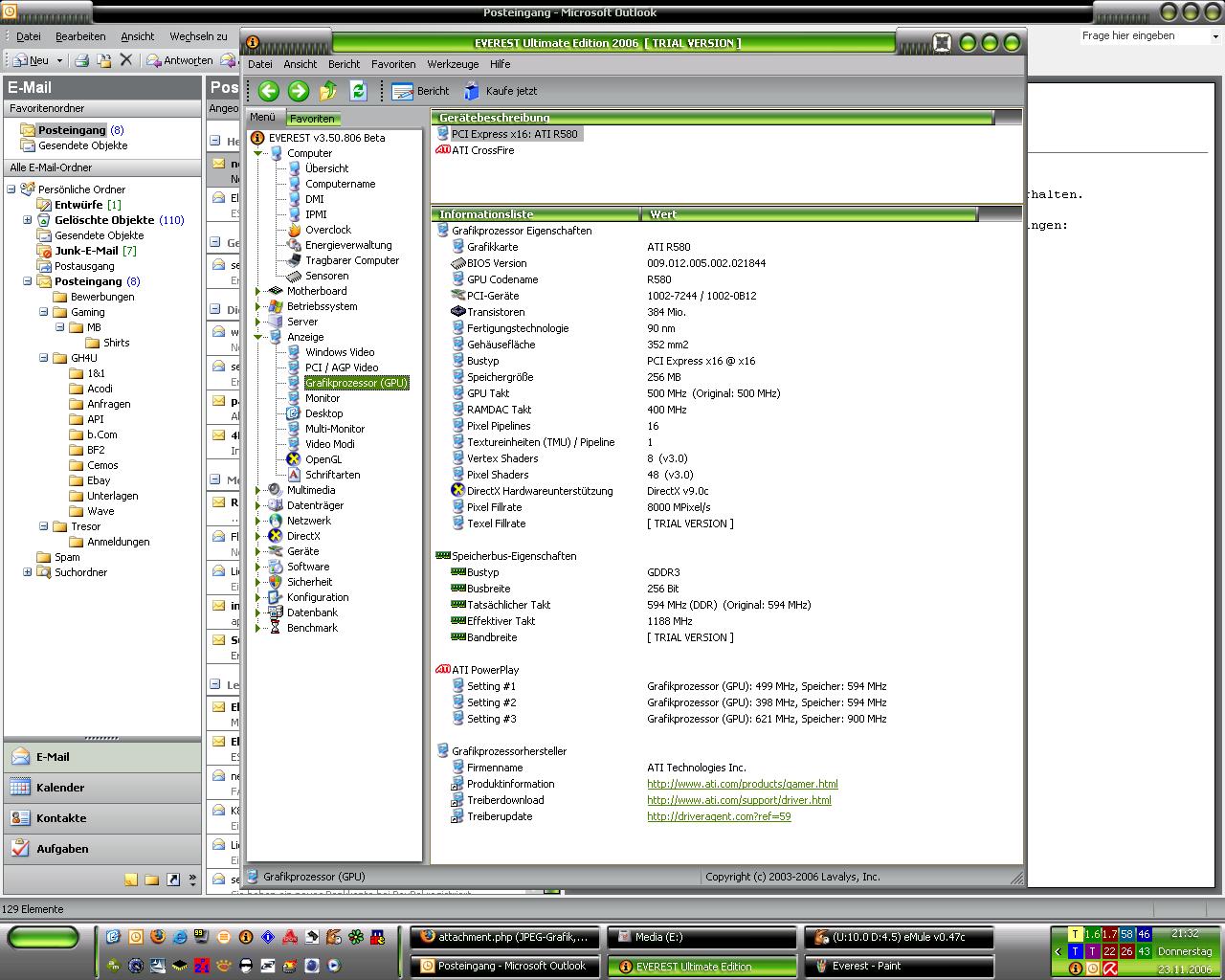Select the ATI CrossFire device entry
The image size is (1225, 980).
click(x=482, y=150)
